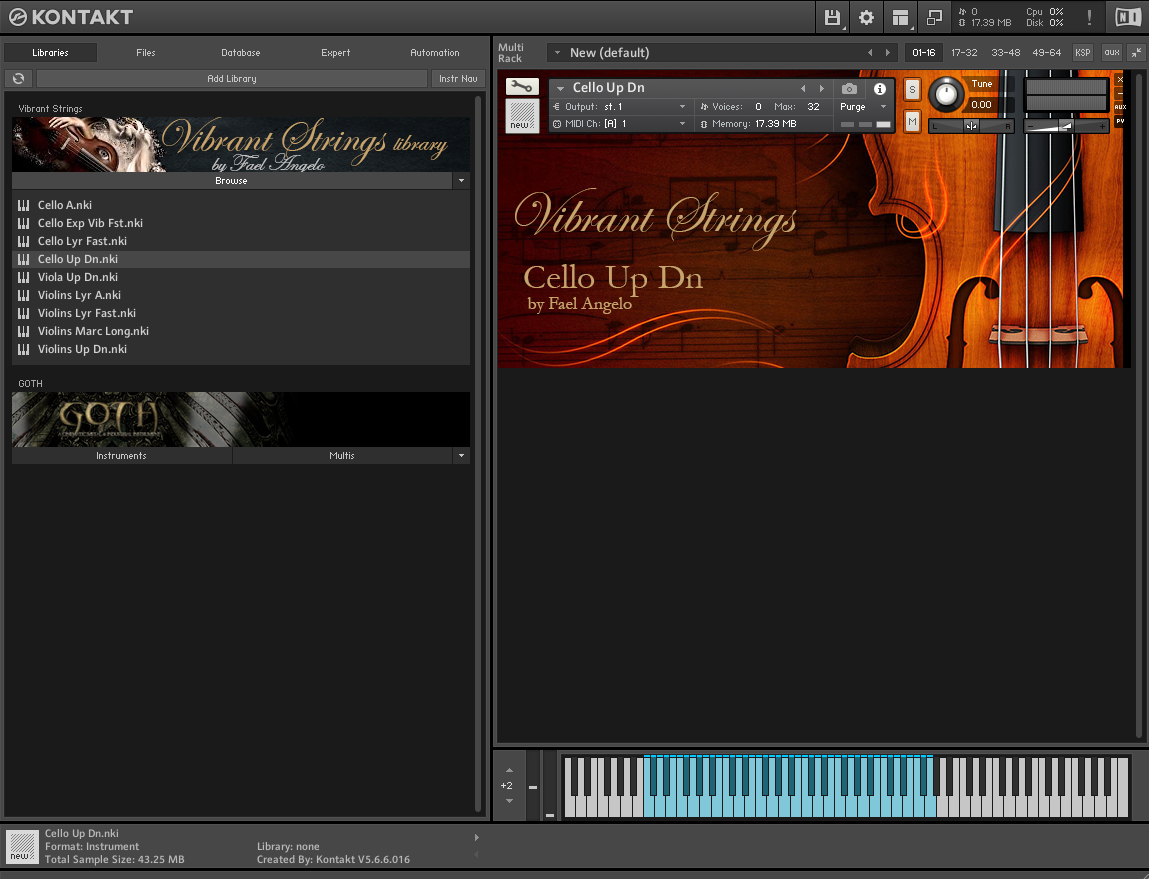Toggle the KSP script editor
Image resolution: width=1149 pixels, height=879 pixels.
pyautogui.click(x=1082, y=53)
